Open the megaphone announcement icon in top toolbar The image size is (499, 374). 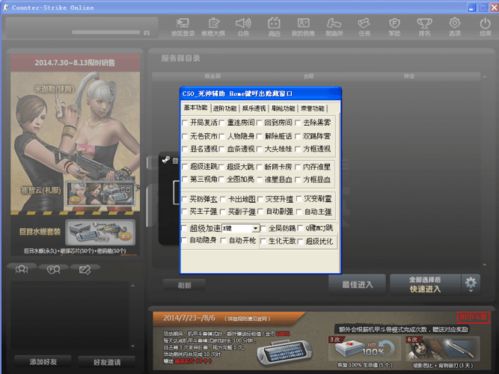click(243, 24)
